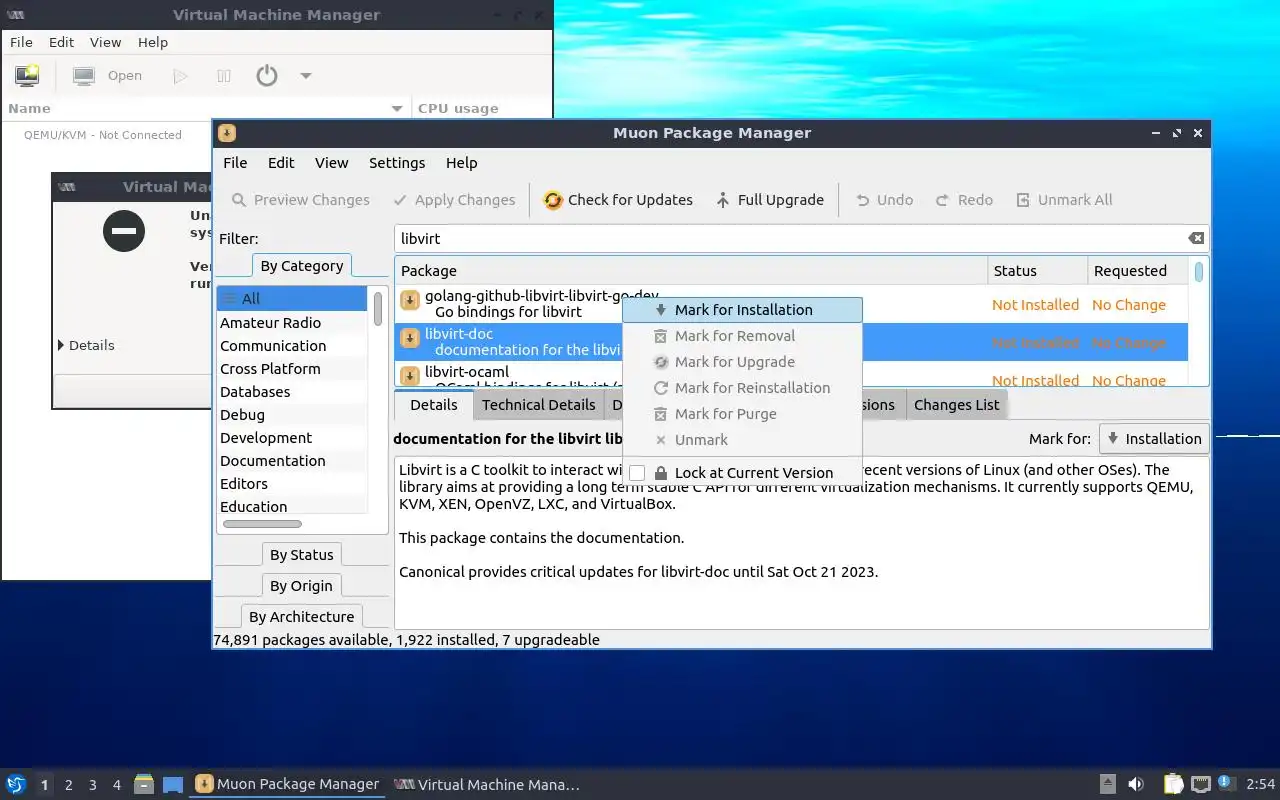The height and width of the screenshot is (800, 1280).
Task: Open Virtual Machine Manager File menu
Action: 21,42
